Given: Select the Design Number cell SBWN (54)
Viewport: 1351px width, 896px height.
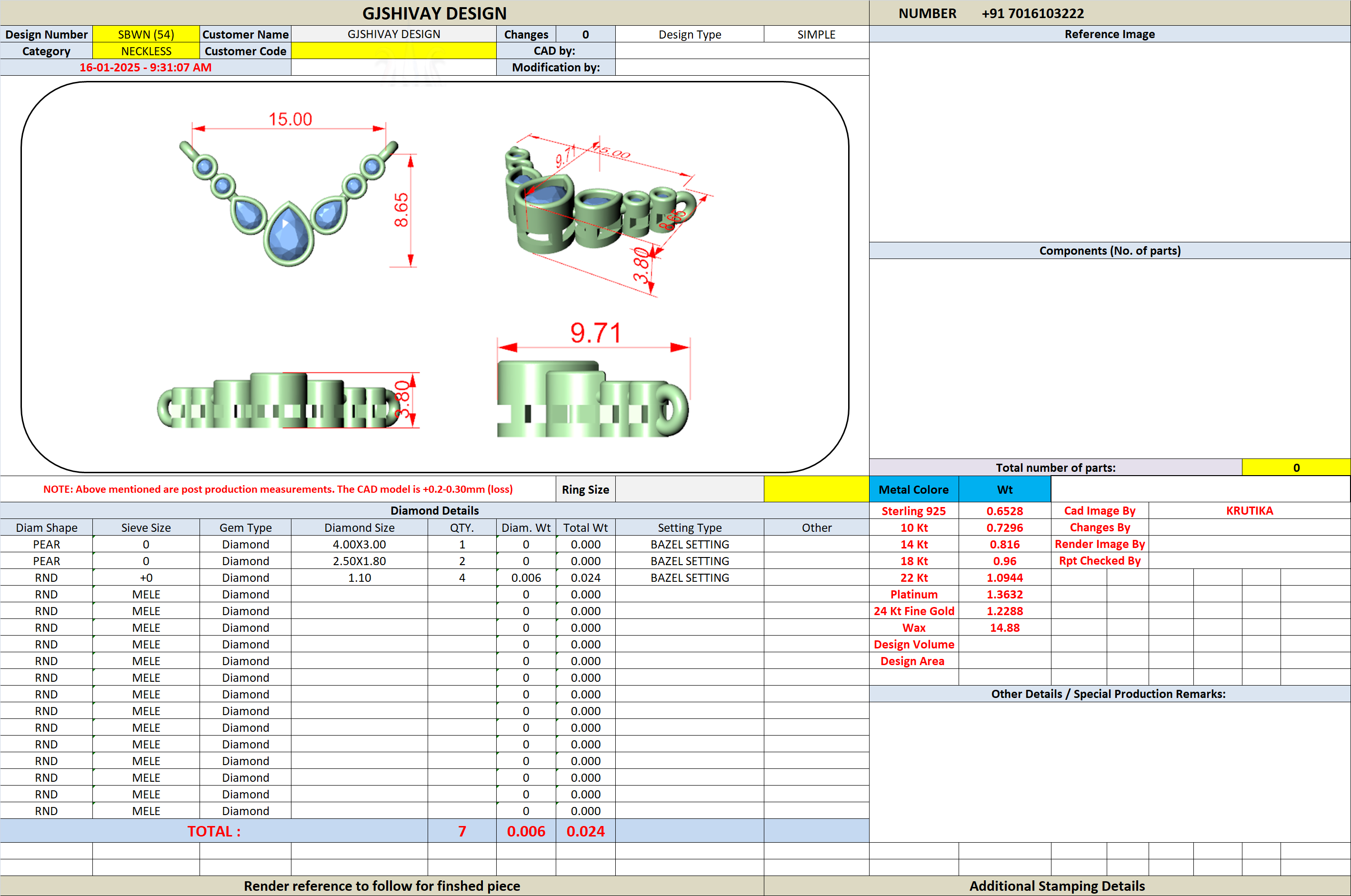Looking at the screenshot, I should (x=146, y=34).
